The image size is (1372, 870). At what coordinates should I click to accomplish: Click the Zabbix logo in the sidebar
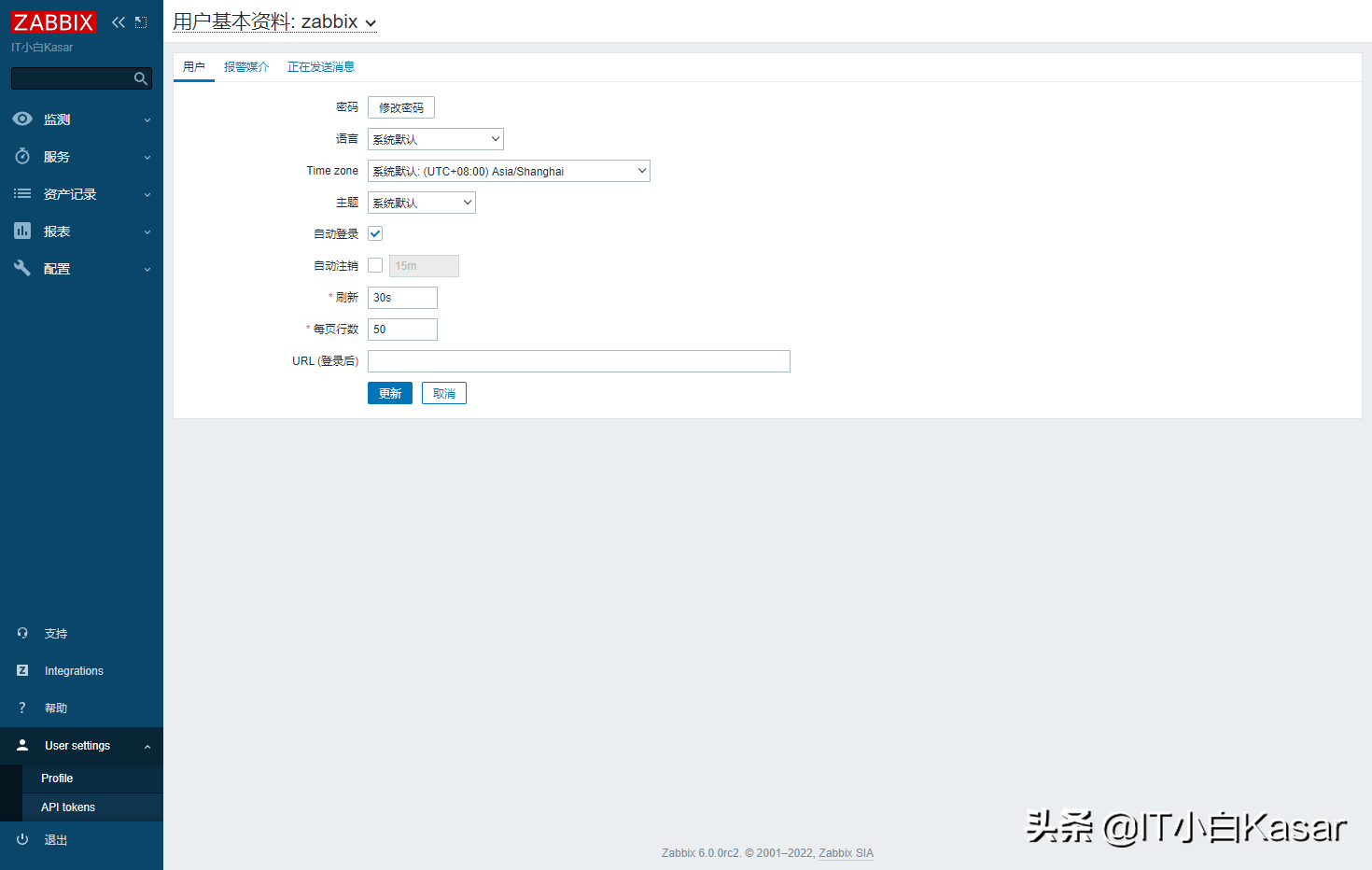53,22
